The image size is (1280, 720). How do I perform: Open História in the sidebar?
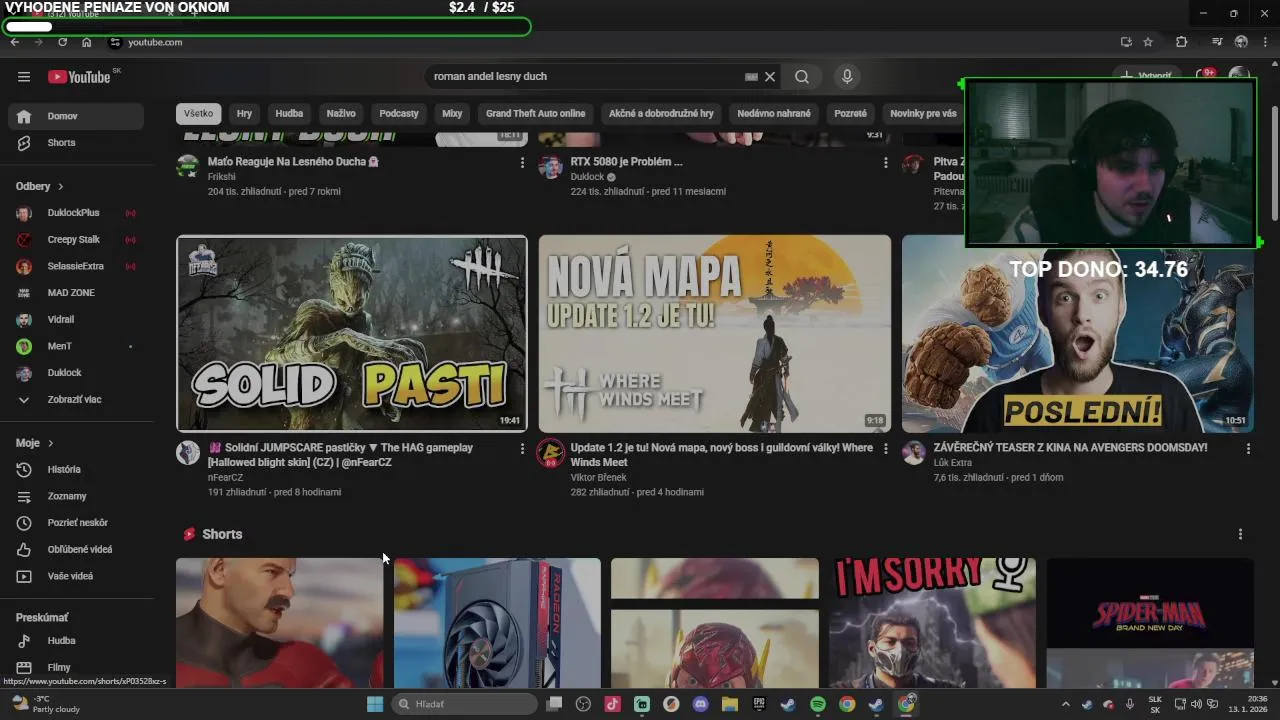click(x=76, y=469)
